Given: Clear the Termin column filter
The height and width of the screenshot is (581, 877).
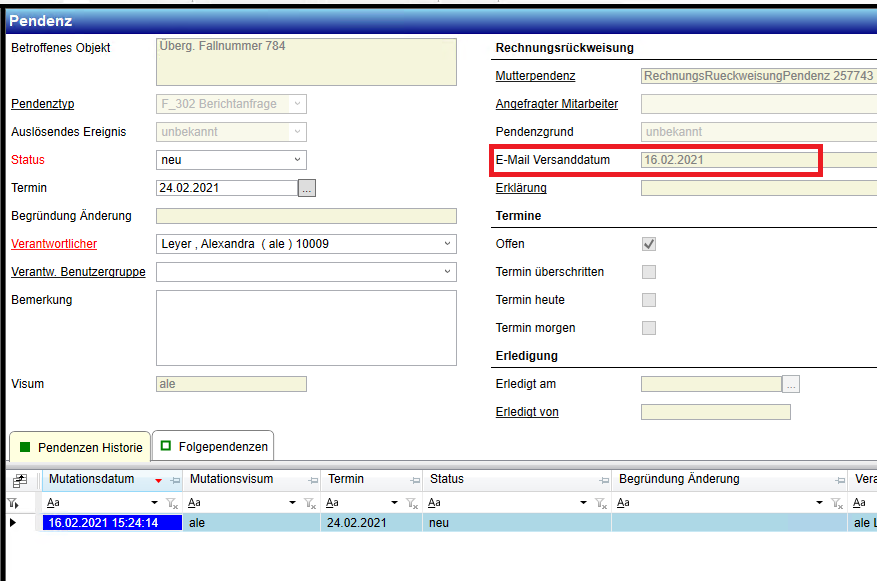Looking at the screenshot, I should pos(412,503).
